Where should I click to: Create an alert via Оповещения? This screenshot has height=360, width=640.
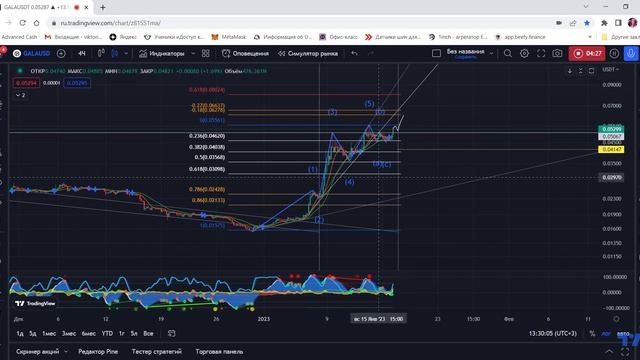click(245, 53)
